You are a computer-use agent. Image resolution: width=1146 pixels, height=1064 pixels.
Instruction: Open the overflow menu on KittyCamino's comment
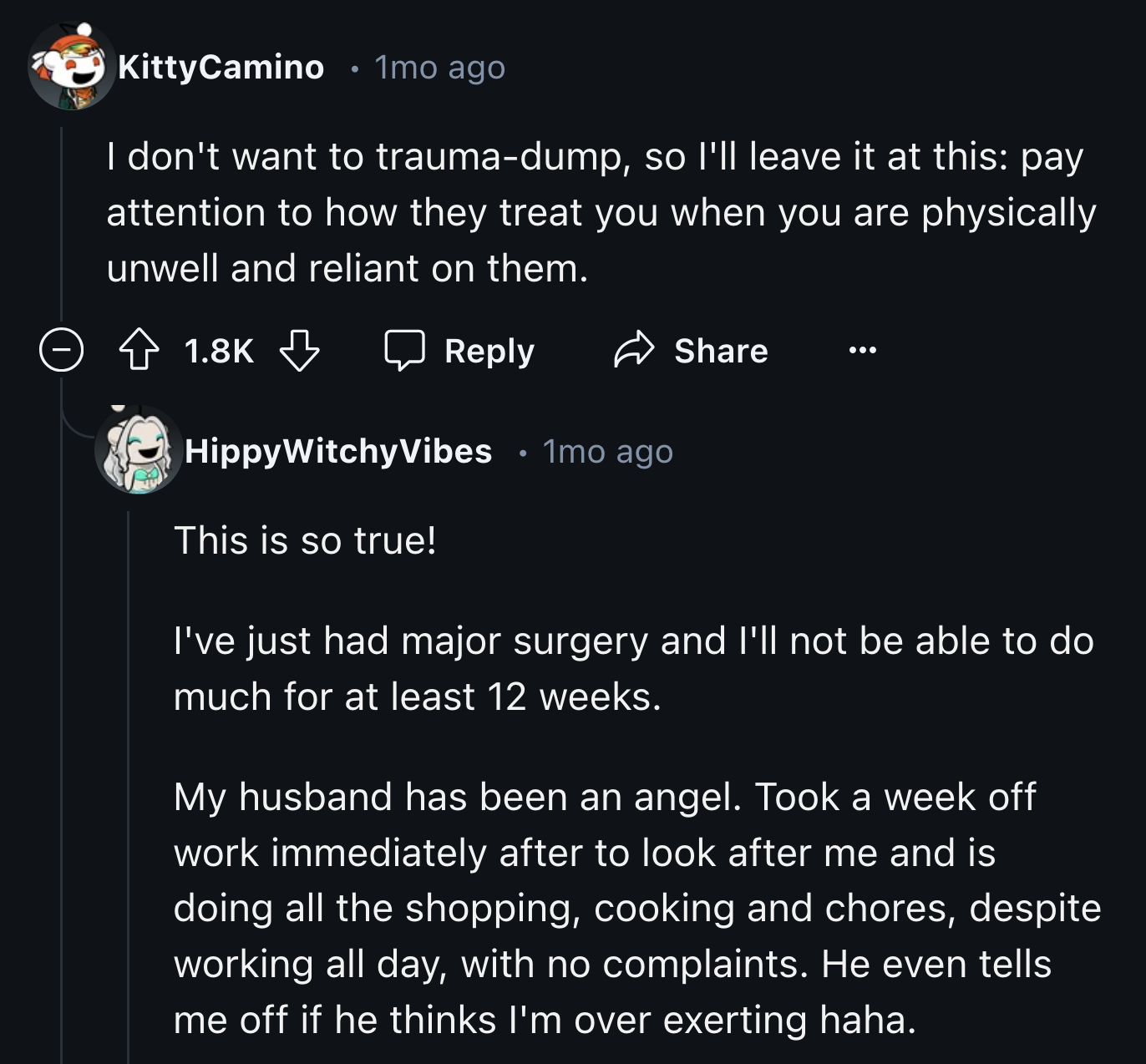tap(865, 350)
